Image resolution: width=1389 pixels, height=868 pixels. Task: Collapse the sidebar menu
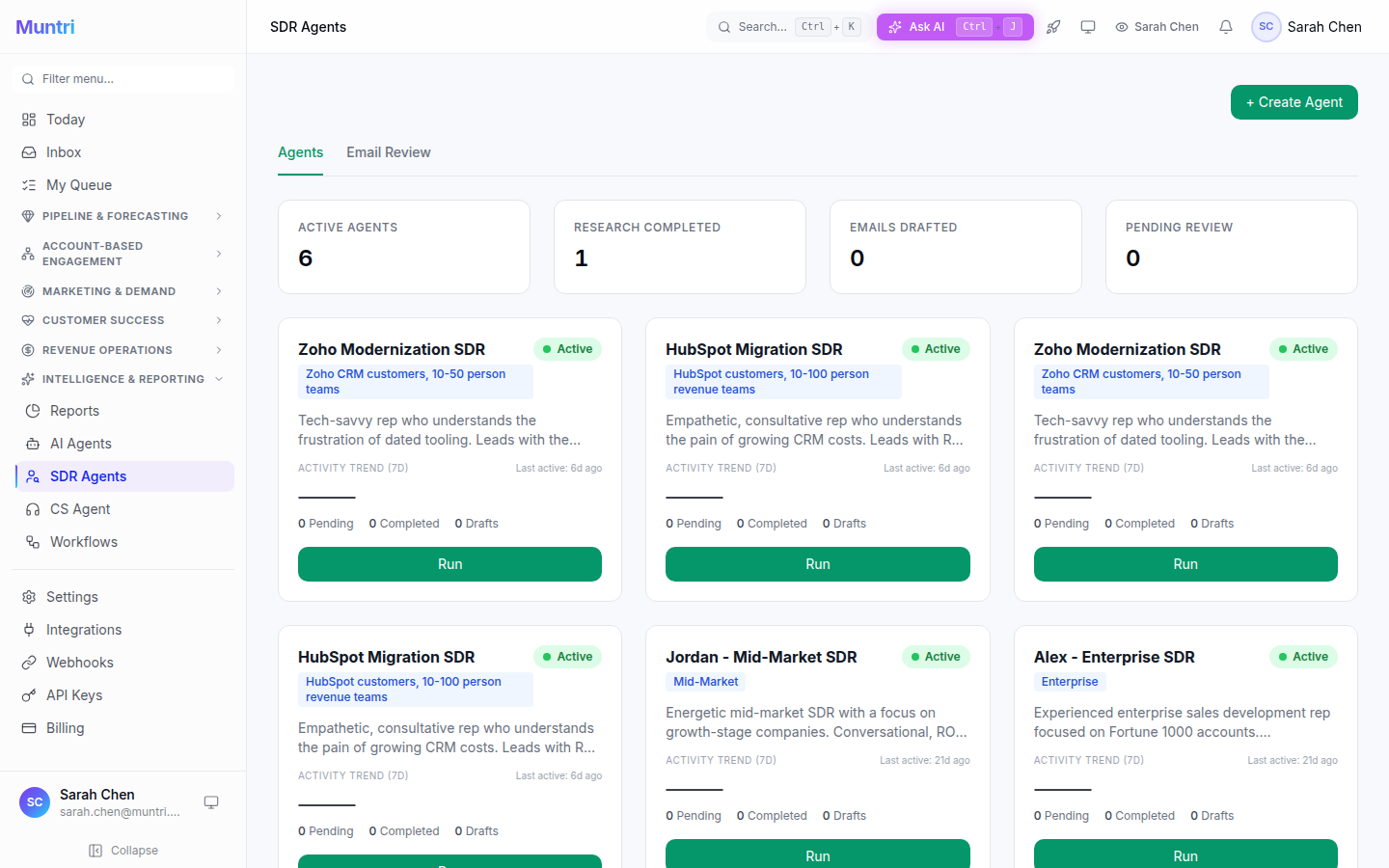coord(123,851)
